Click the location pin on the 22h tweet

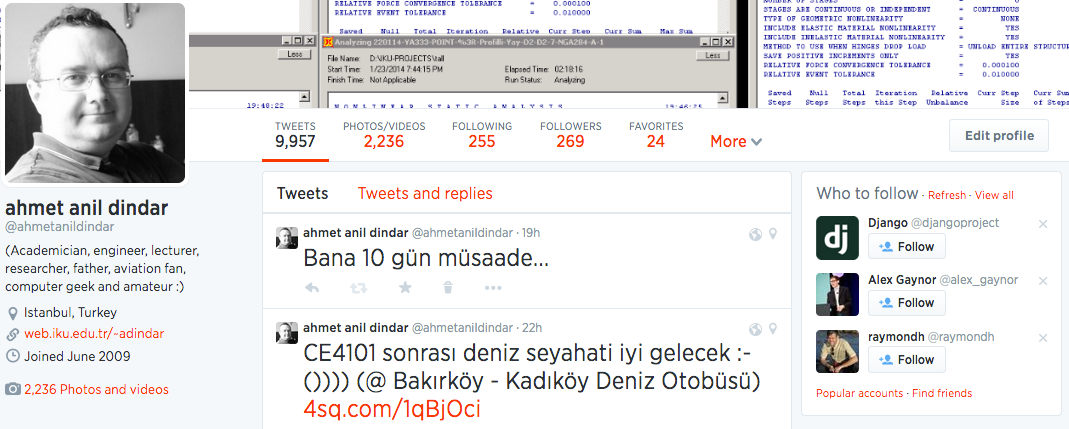(773, 329)
